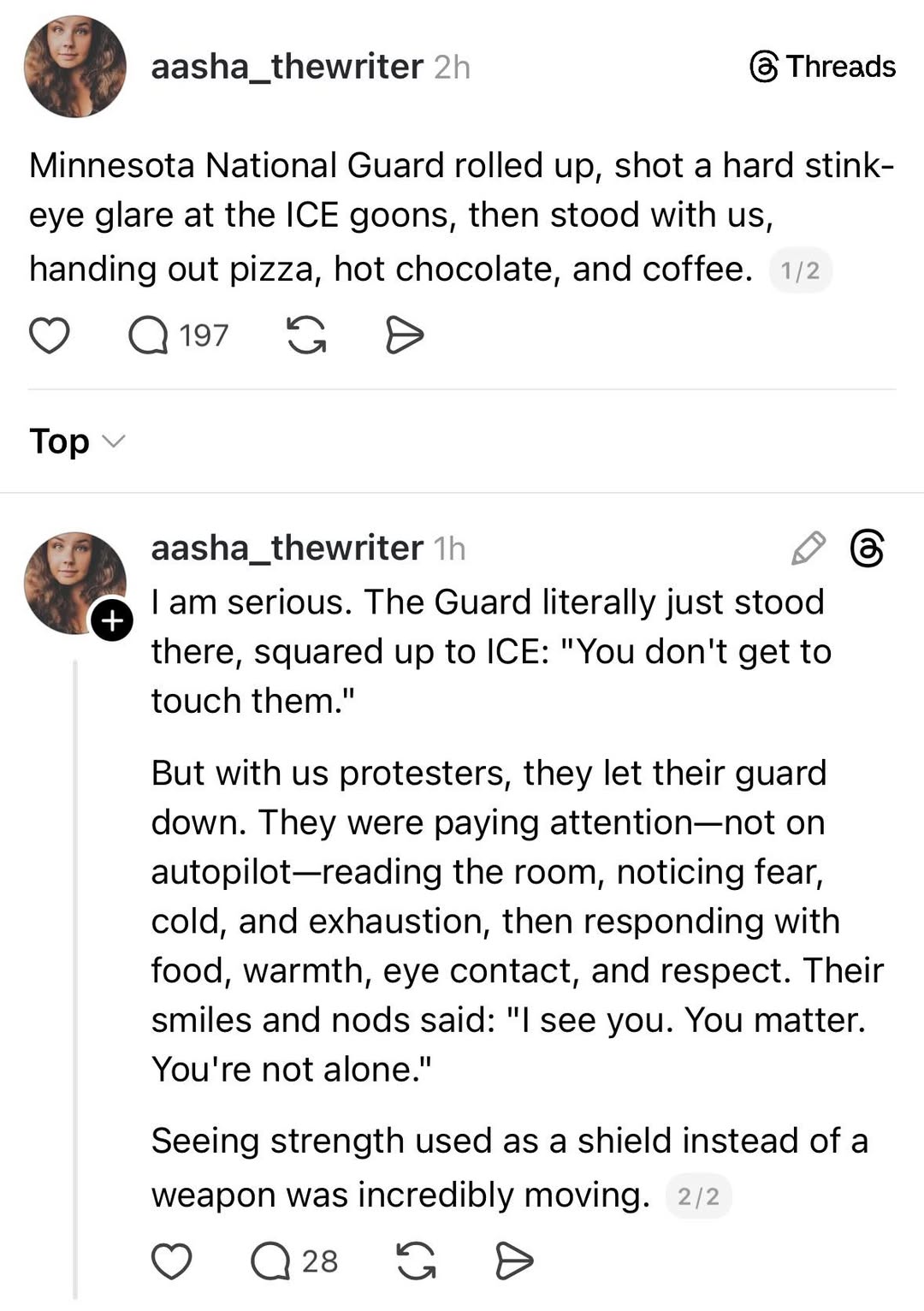Expand the Top sorting dropdown
The height and width of the screenshot is (1311, 924).
pos(60,442)
